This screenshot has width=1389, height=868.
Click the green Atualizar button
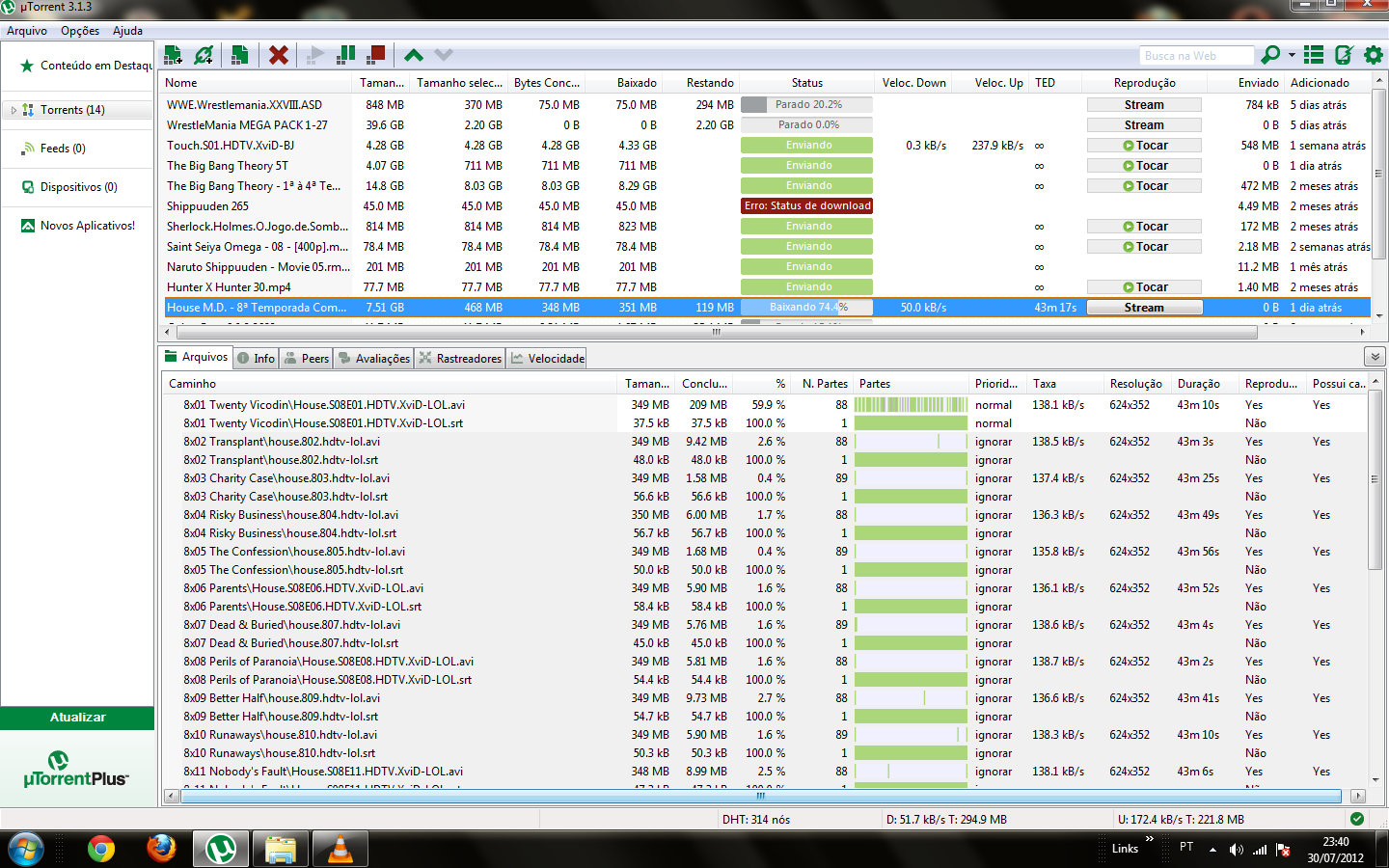77,718
